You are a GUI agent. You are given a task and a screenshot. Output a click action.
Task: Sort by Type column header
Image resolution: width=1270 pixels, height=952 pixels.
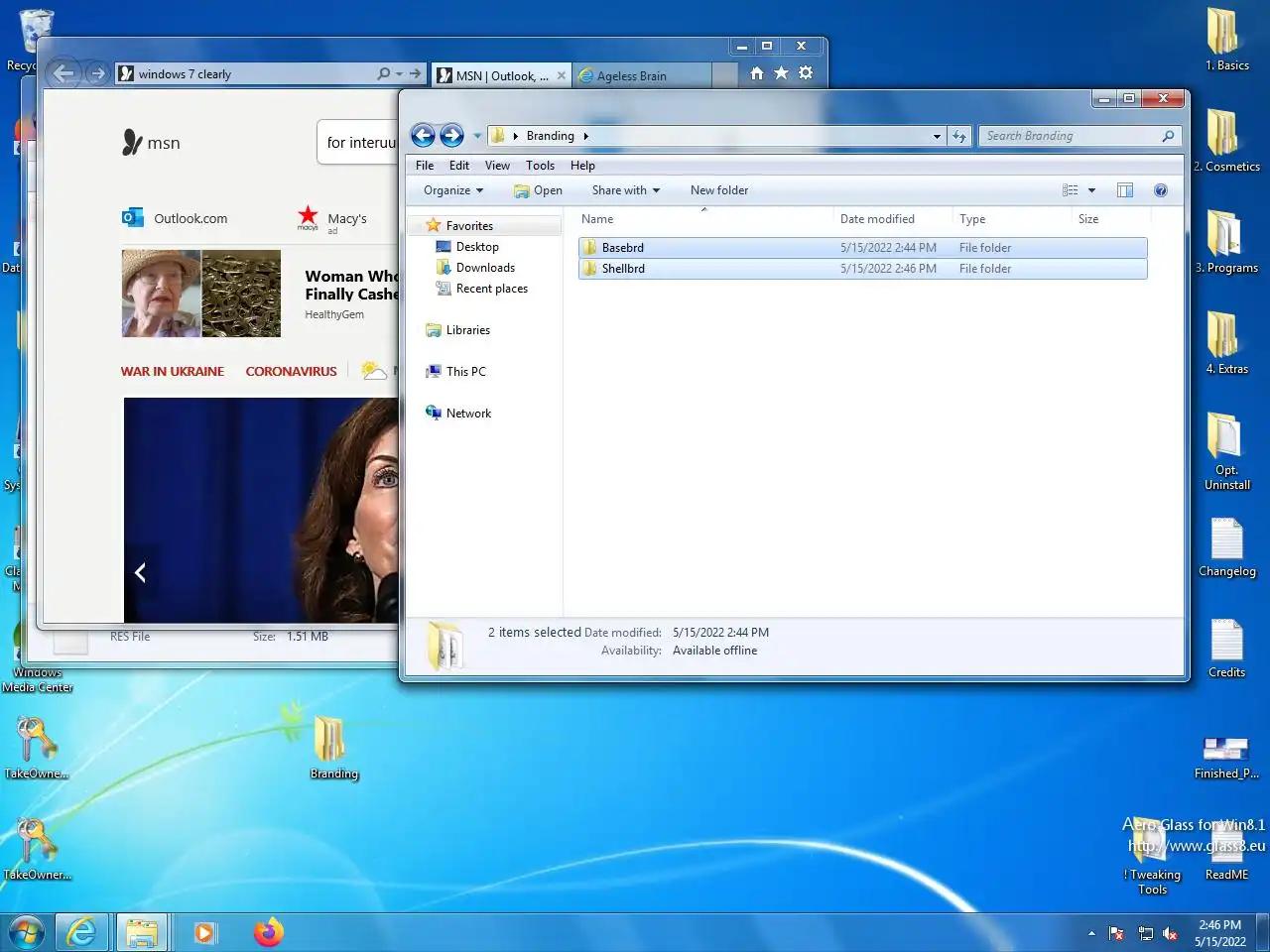click(1011, 219)
